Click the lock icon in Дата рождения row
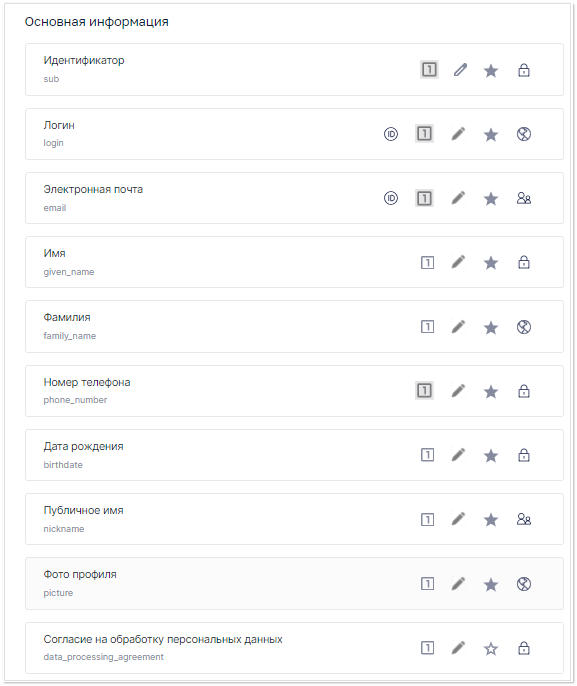The width and height of the screenshot is (577, 686). [524, 455]
